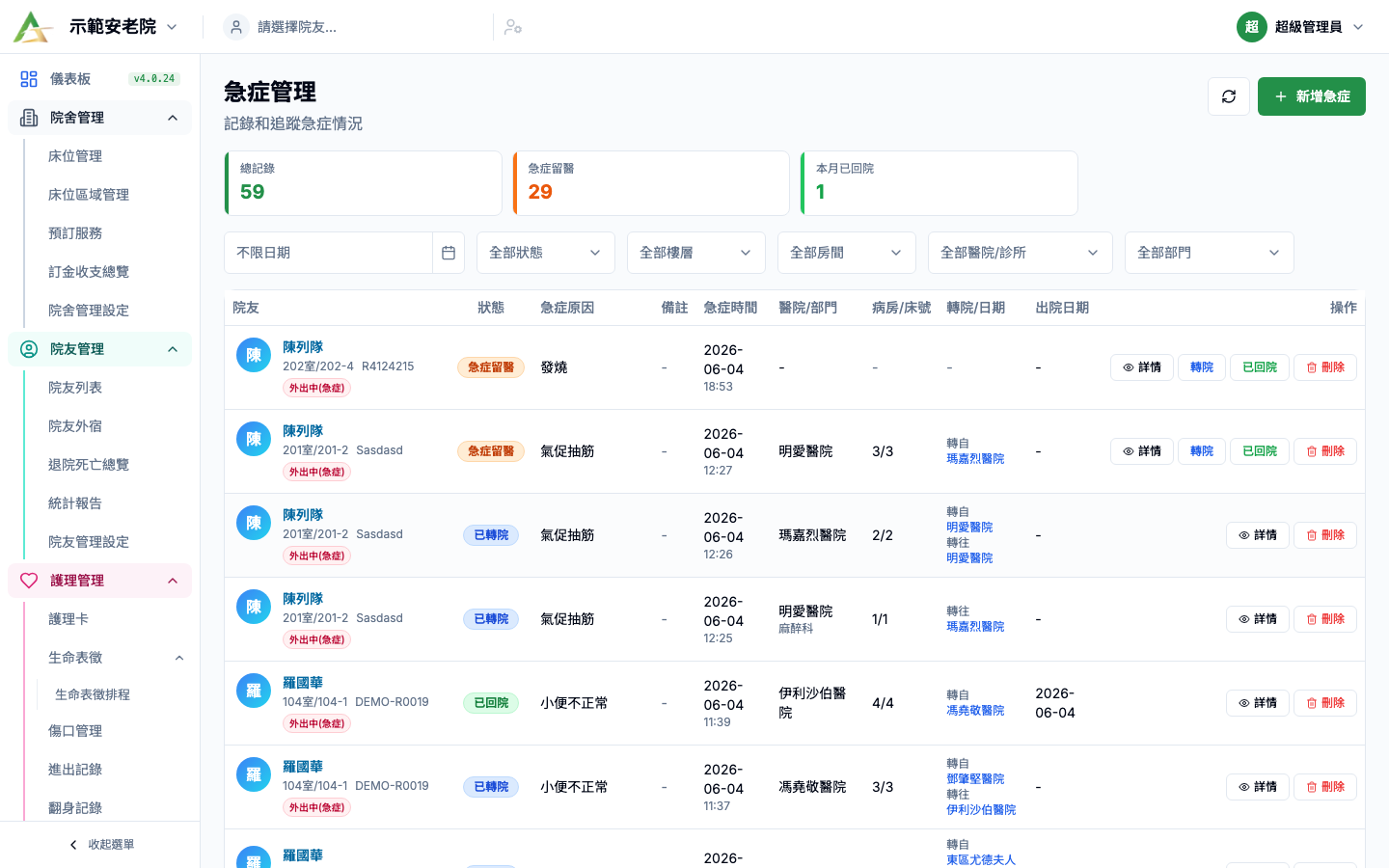
Task: Open the 全部樓層 filter dropdown
Action: 696,253
